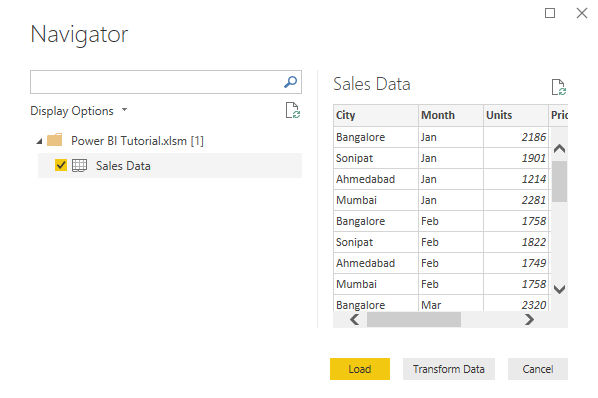Click the Units cell 1214
Viewport: 598px width, 398px height.
tap(516, 179)
